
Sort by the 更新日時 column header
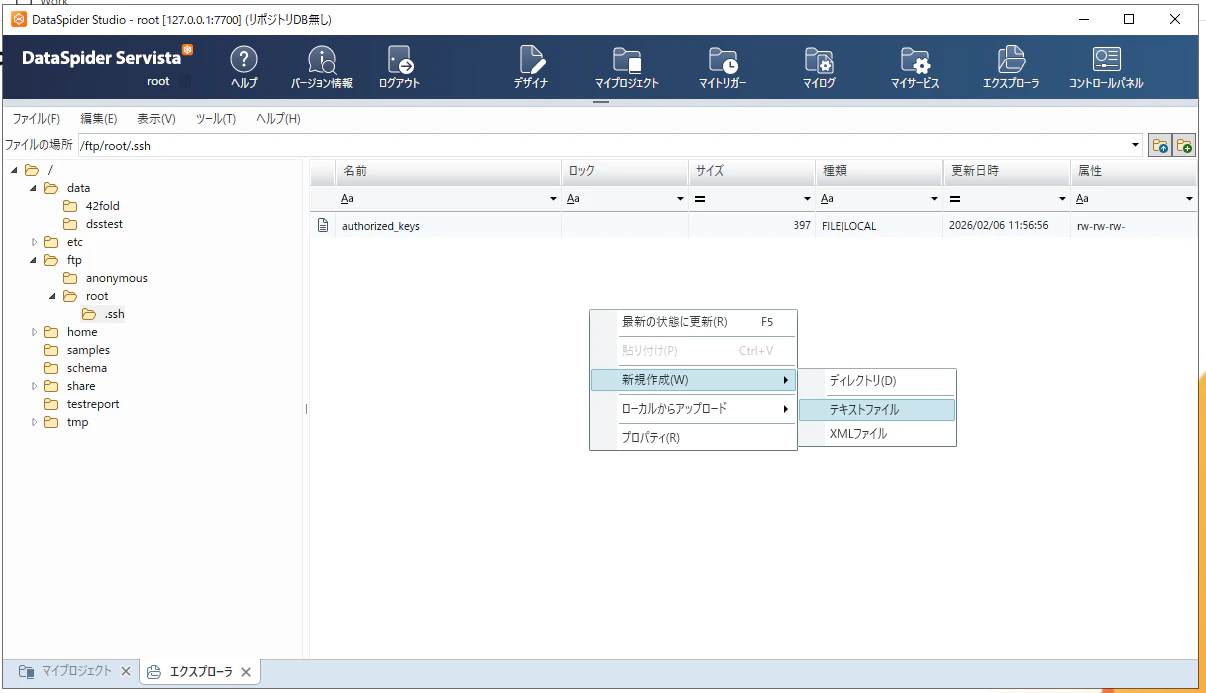tap(1006, 171)
